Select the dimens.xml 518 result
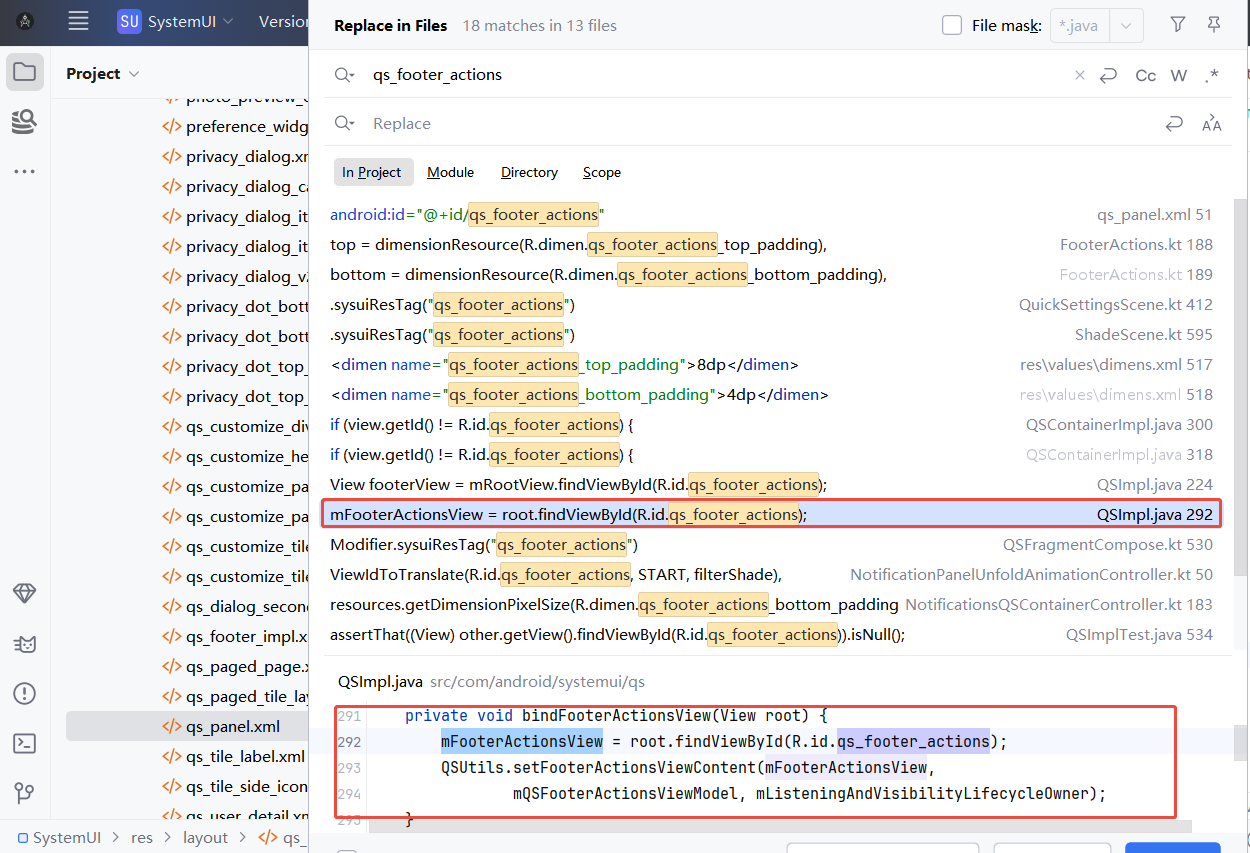The image size is (1250, 853). (x=771, y=394)
